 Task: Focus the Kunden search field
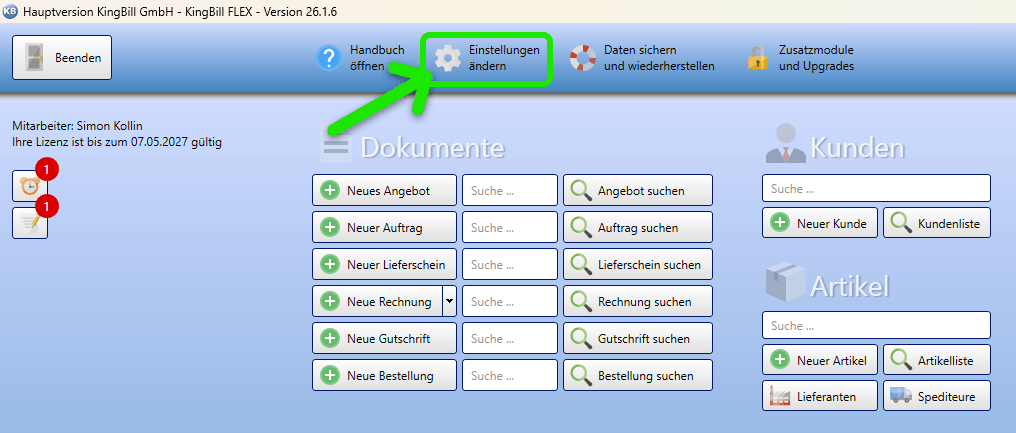(x=876, y=189)
